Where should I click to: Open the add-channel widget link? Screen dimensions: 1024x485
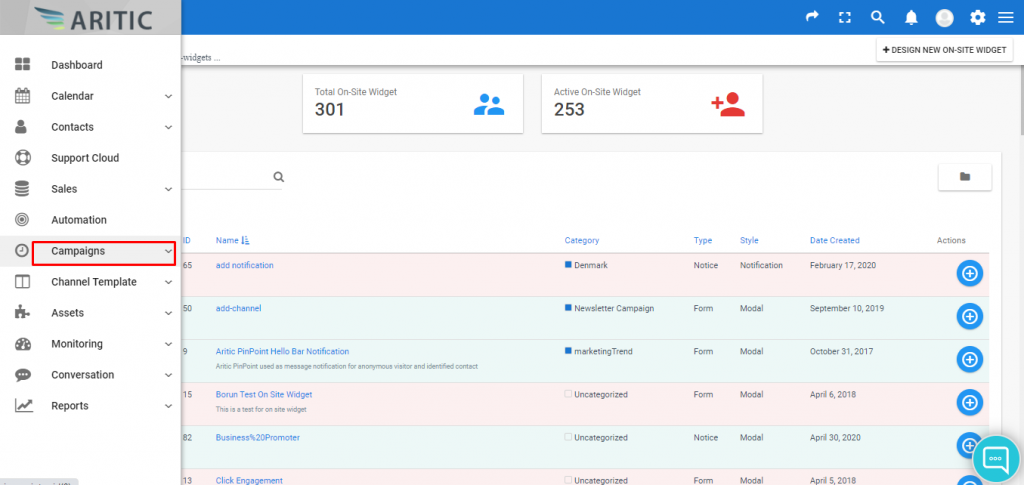(x=238, y=308)
